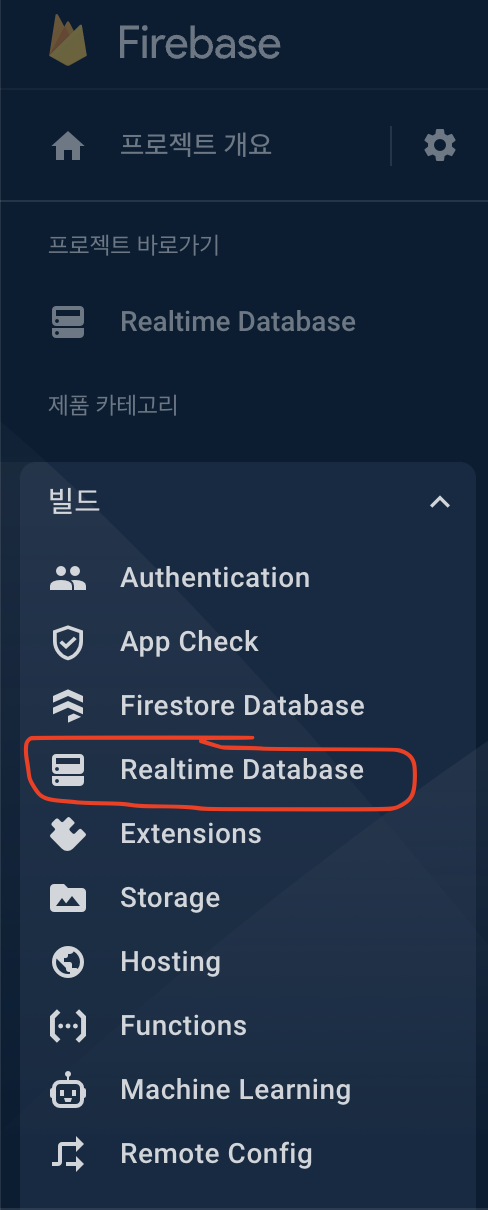Click the Authentication people icon

(68, 578)
